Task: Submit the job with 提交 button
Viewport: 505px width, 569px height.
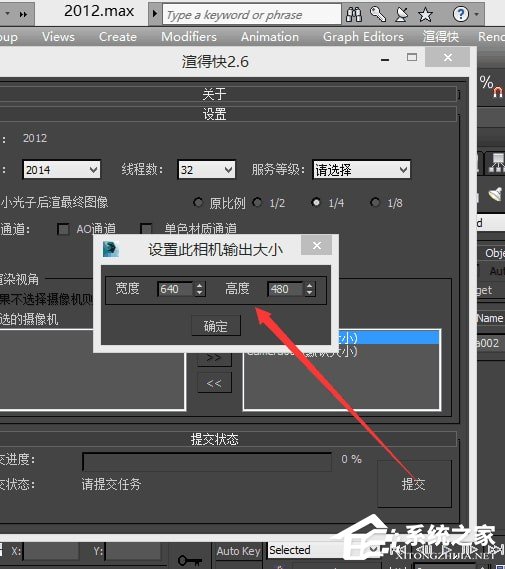Action: tap(414, 484)
